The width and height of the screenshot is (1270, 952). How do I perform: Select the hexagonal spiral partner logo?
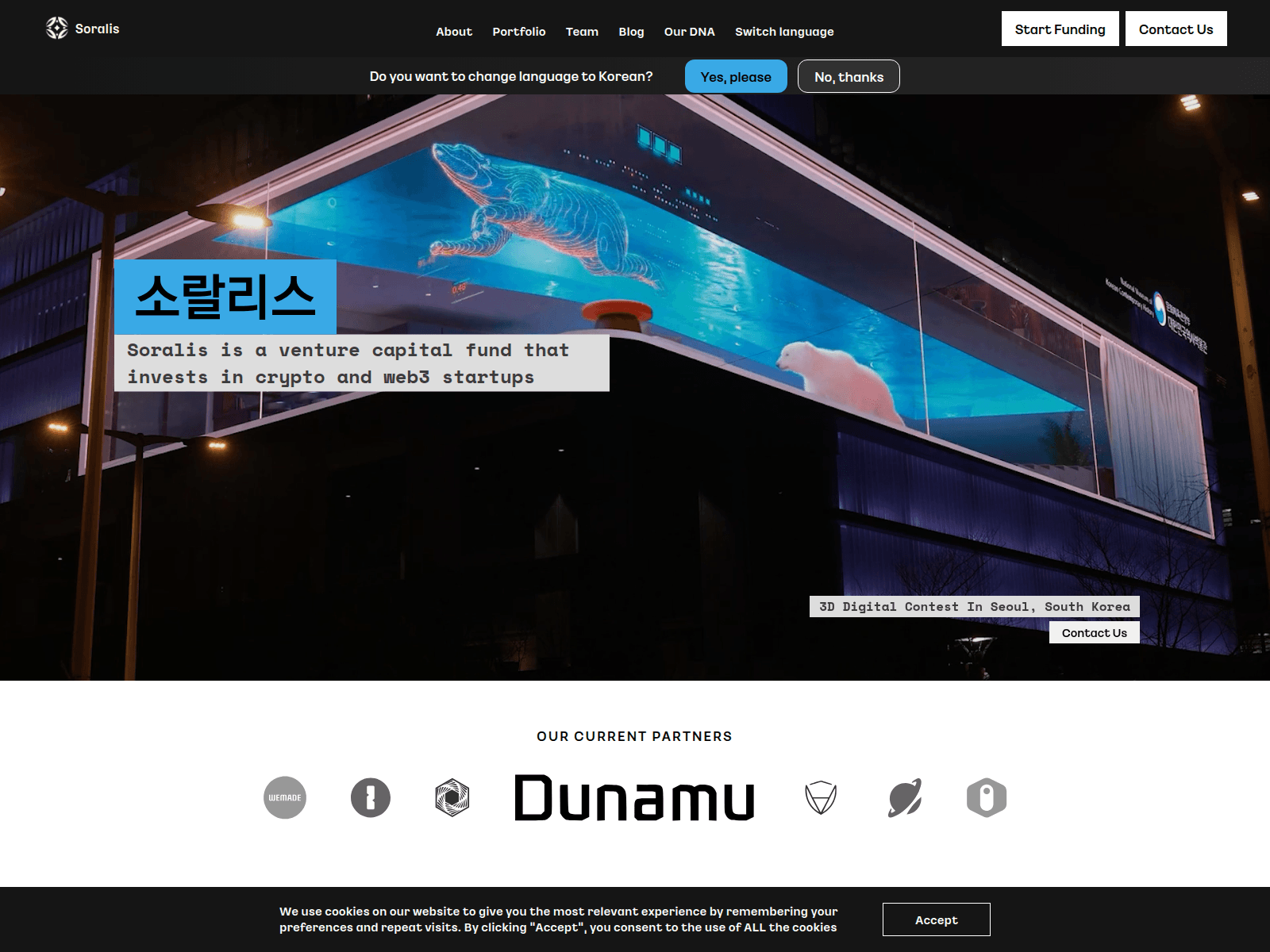click(452, 797)
